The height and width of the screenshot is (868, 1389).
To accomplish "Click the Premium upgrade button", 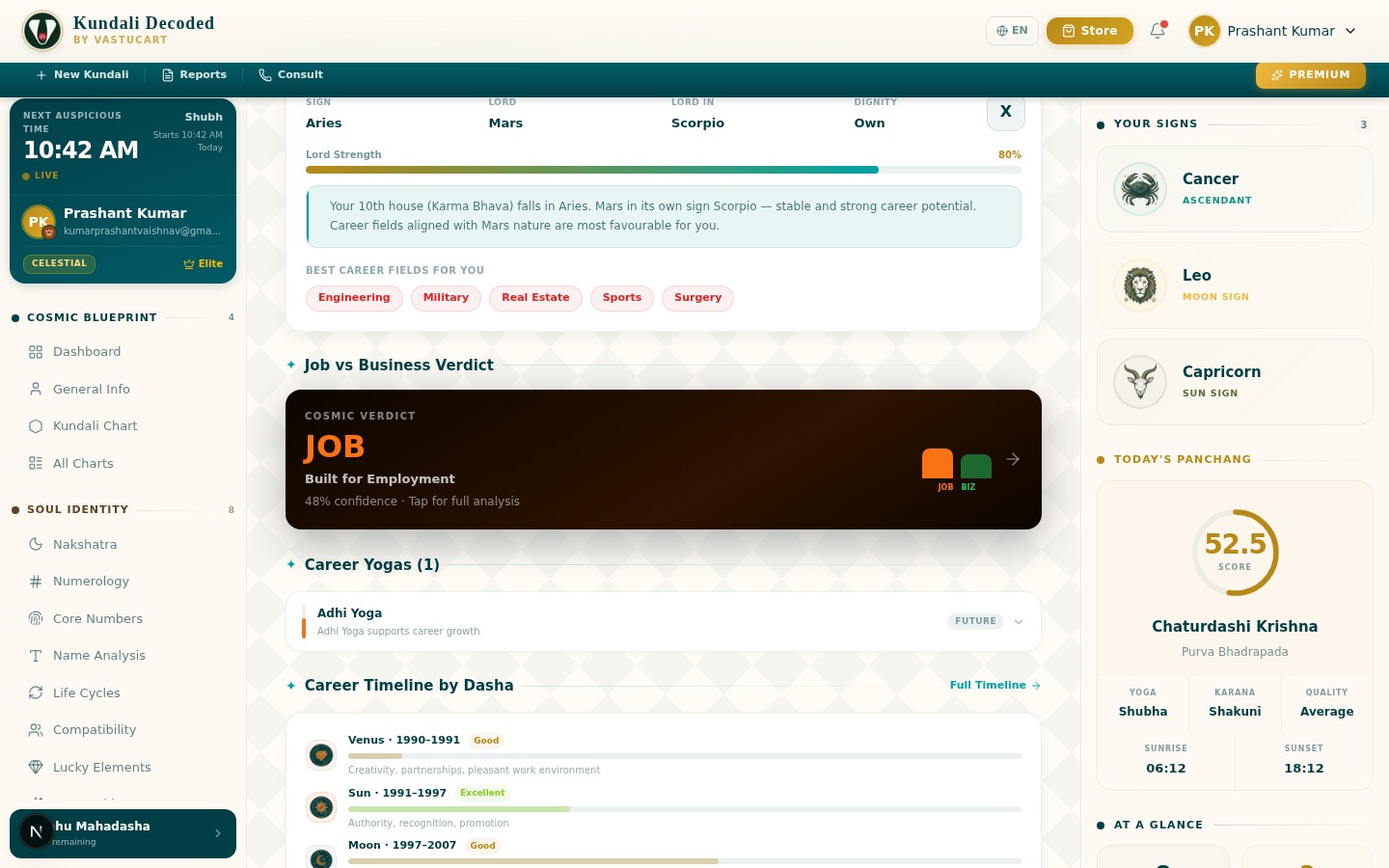I will (1310, 75).
